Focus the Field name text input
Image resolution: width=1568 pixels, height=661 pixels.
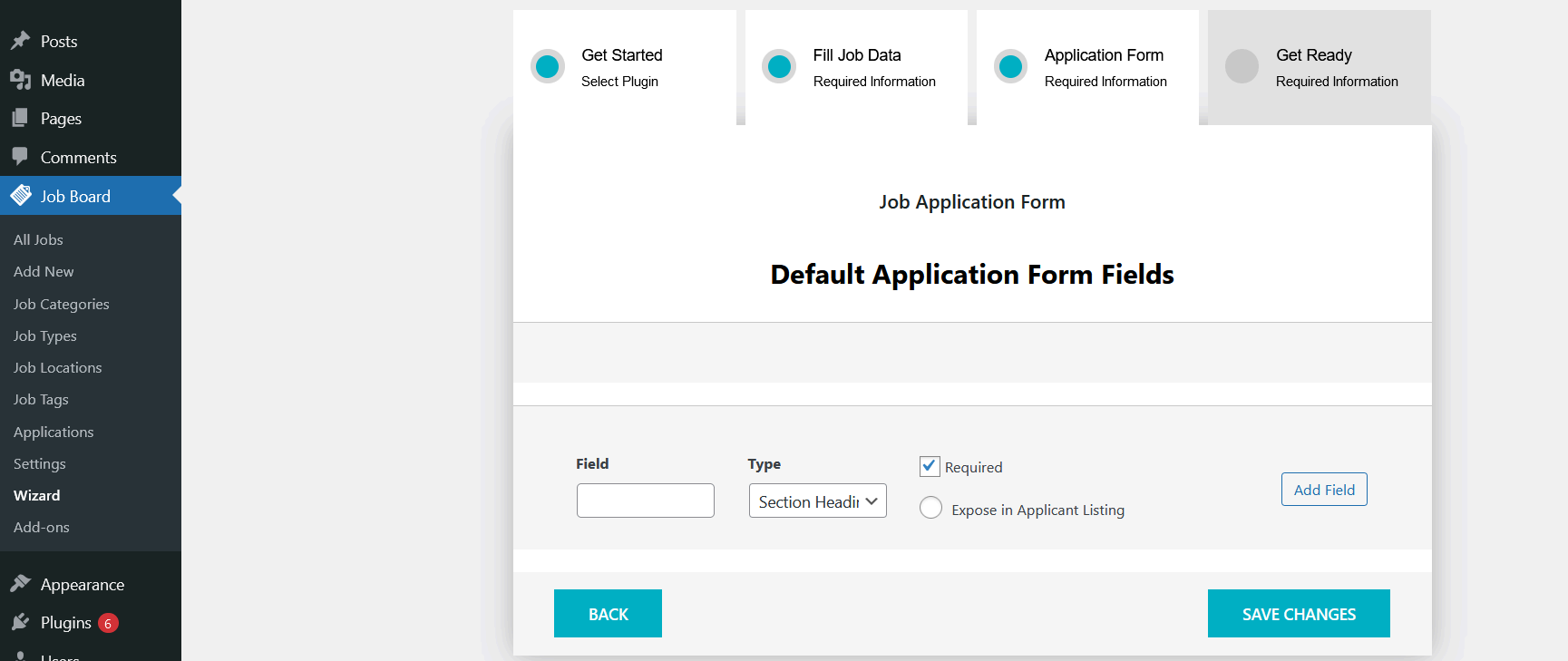645,501
